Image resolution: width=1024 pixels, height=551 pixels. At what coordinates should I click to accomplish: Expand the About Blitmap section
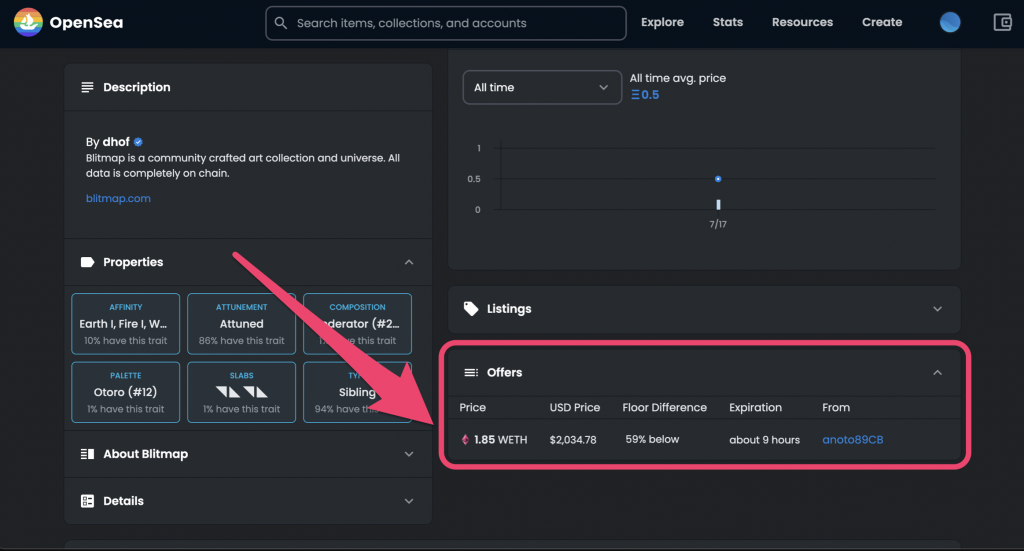point(409,454)
